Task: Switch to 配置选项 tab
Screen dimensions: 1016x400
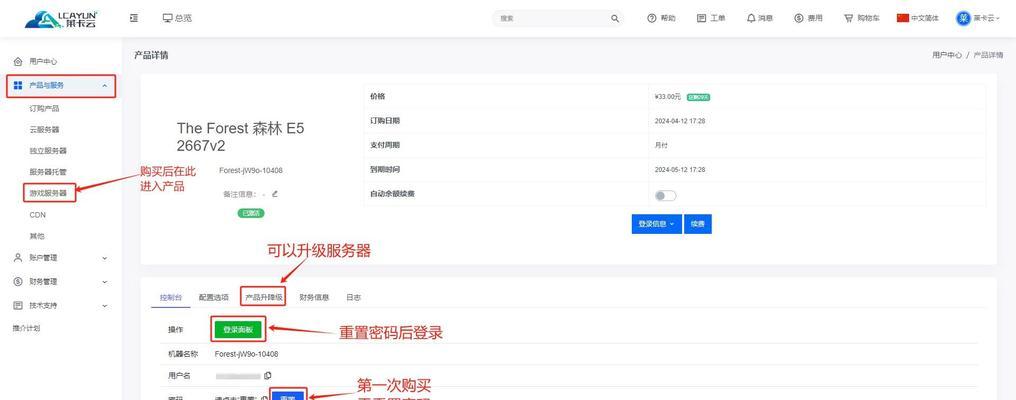Action: tap(214, 298)
